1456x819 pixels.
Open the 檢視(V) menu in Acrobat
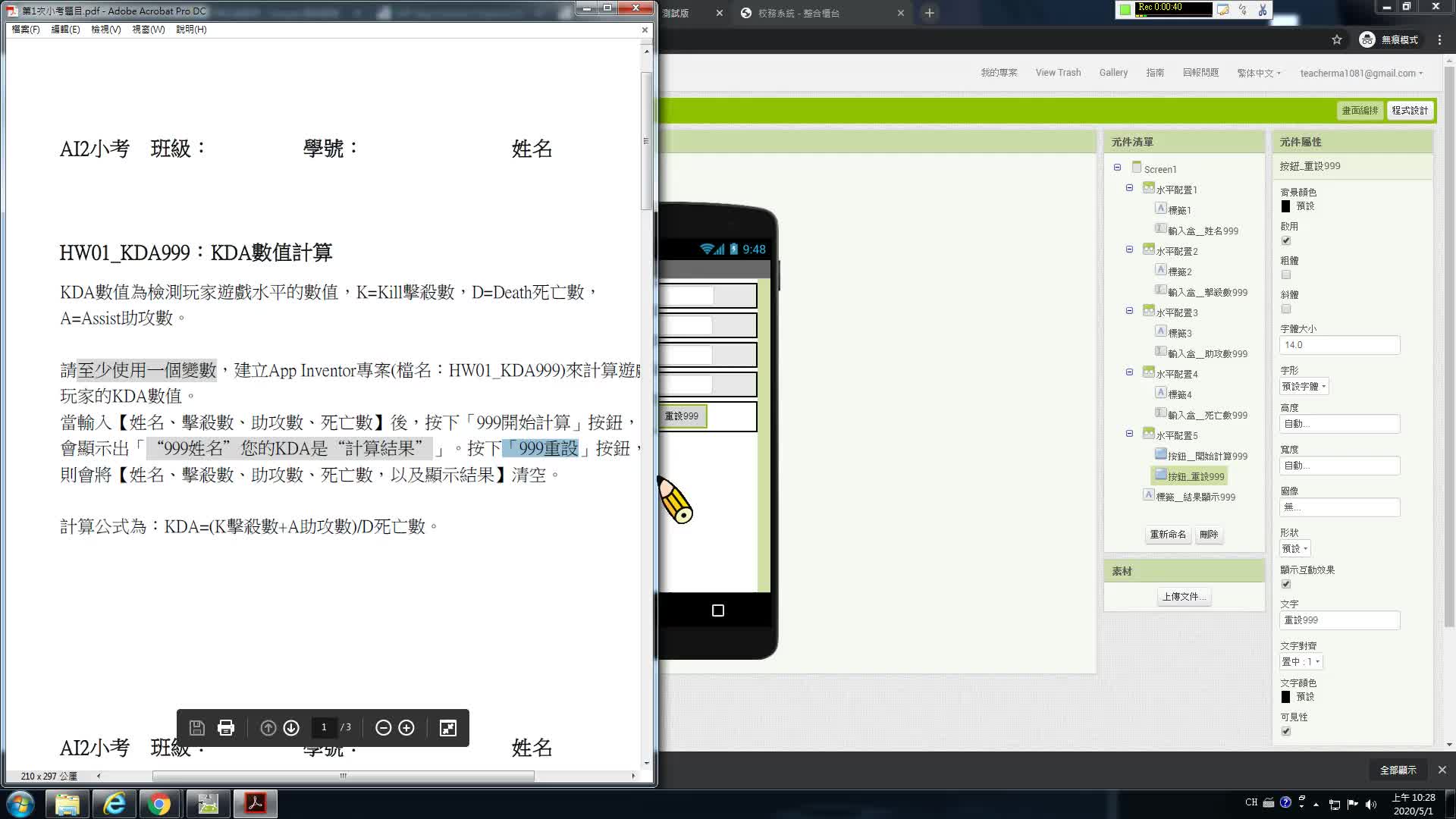[x=106, y=30]
